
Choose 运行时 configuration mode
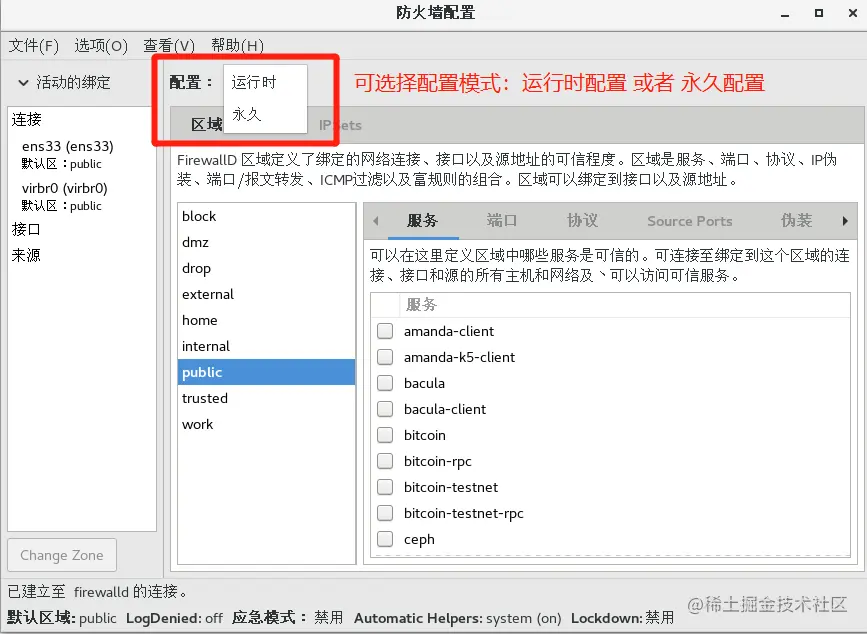[265, 82]
